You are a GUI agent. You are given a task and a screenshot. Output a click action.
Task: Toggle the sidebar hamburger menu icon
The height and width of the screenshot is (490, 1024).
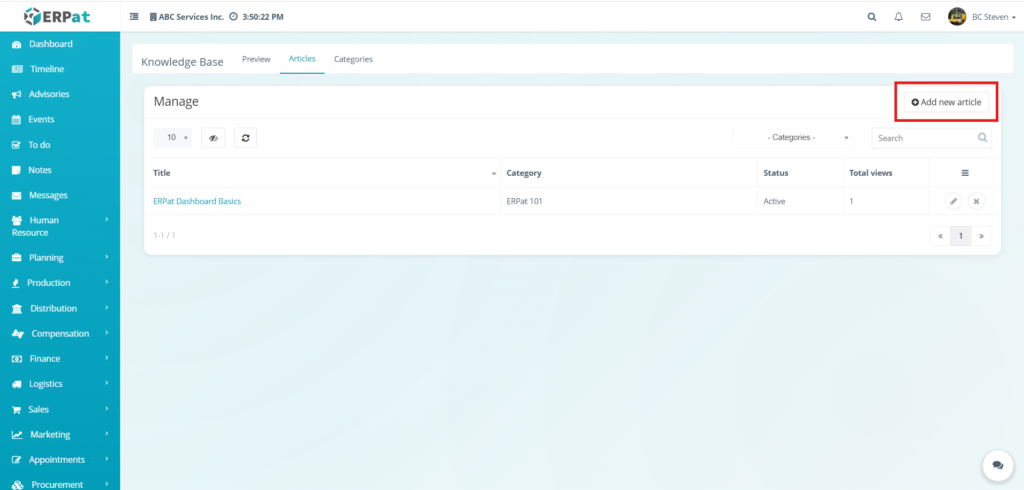click(134, 17)
